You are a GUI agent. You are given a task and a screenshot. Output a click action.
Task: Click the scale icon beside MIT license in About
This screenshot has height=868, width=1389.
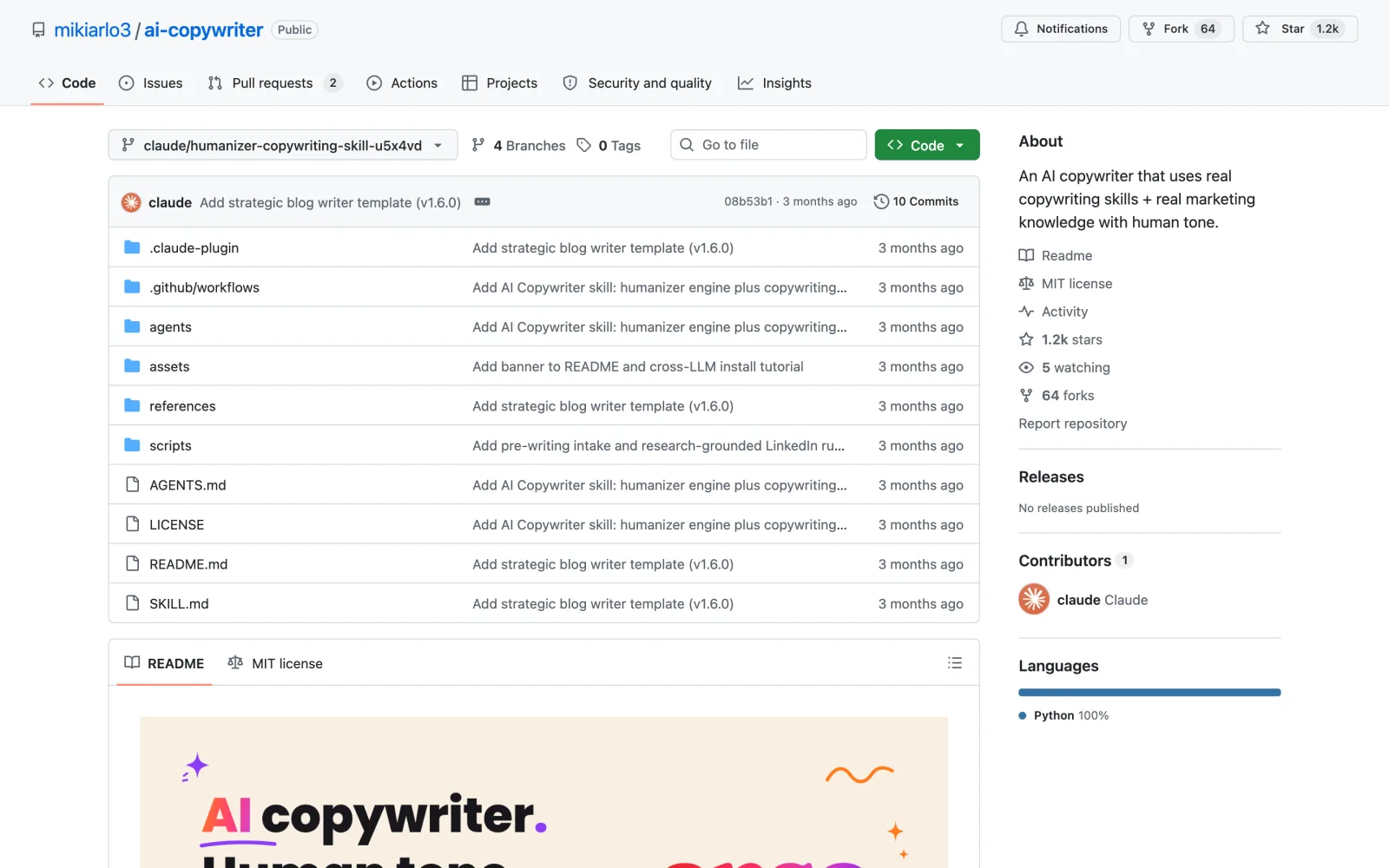coord(1026,283)
